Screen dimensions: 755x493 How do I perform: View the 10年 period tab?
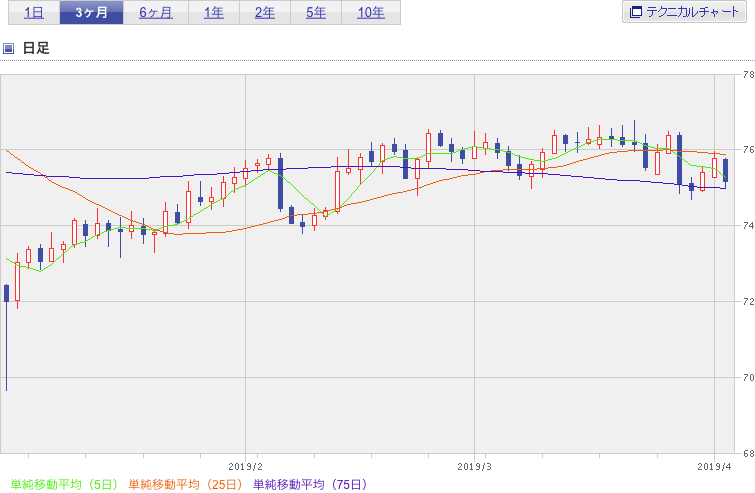pos(371,13)
